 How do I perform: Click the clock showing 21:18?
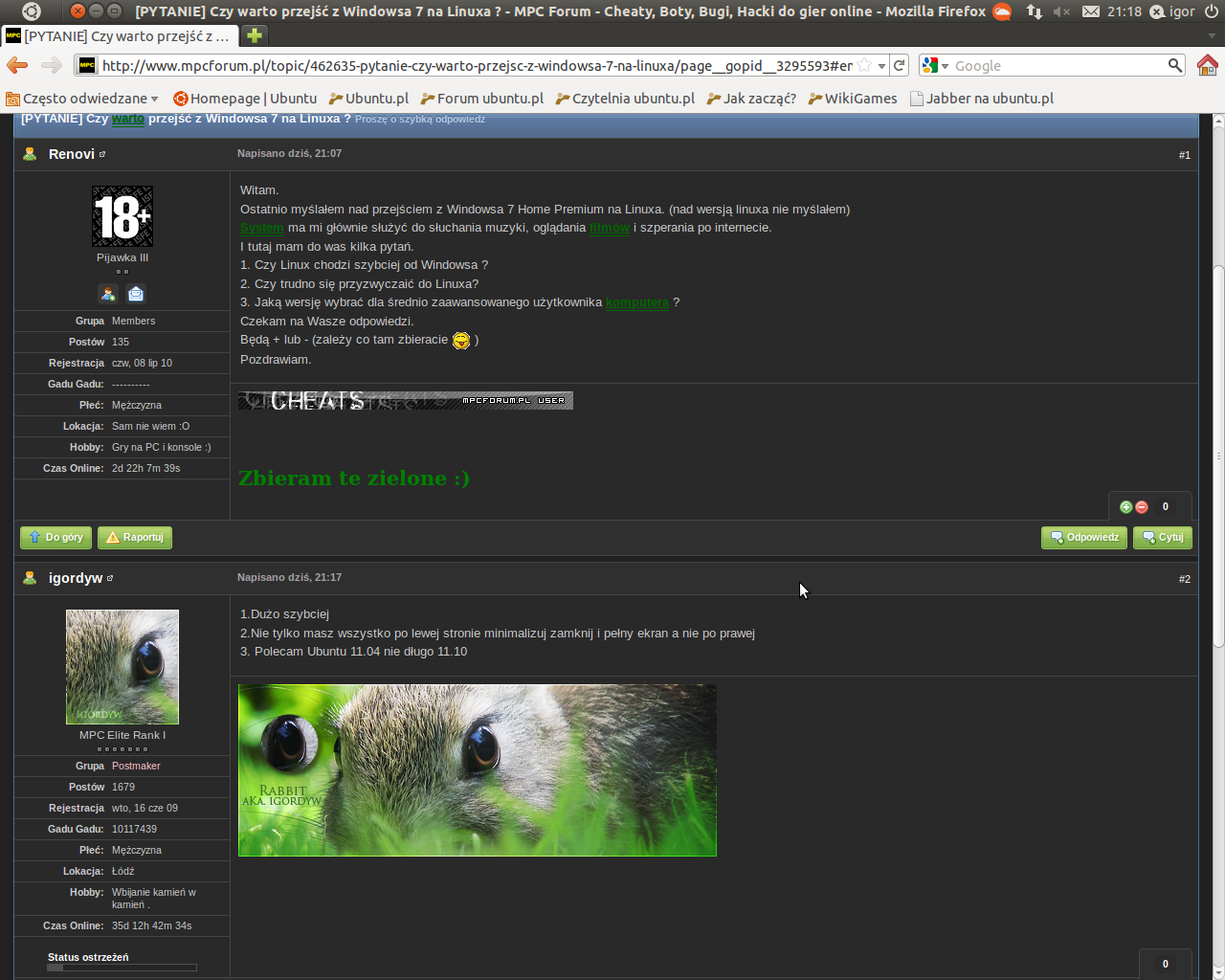pyautogui.click(x=1125, y=11)
